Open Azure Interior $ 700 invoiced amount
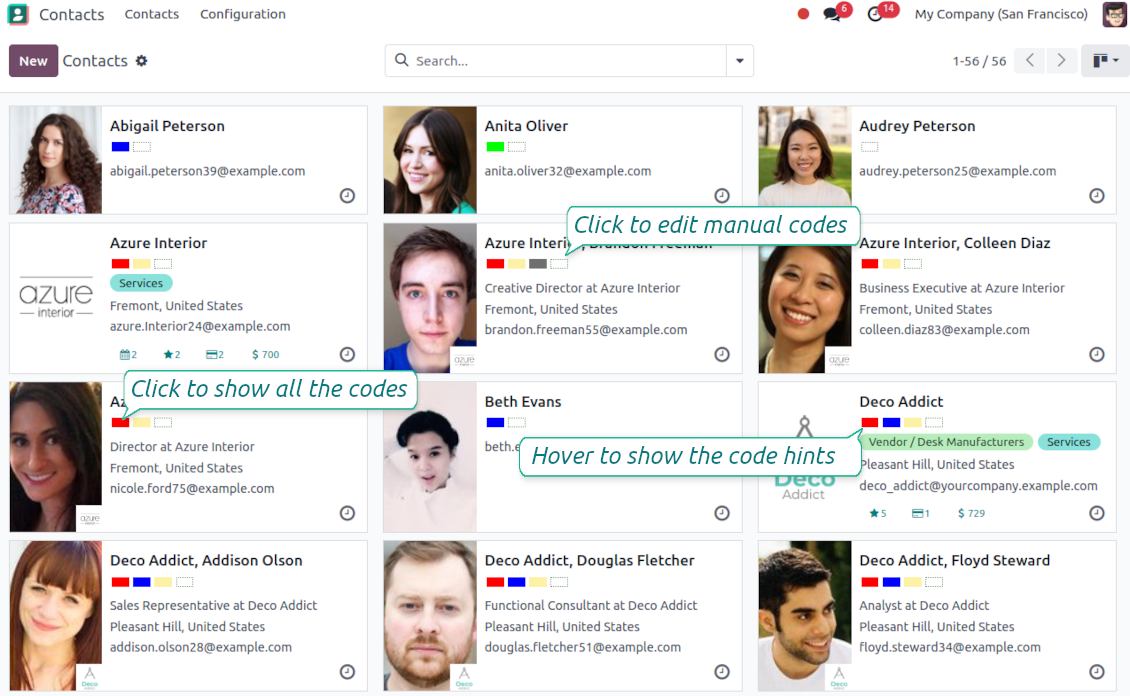 coord(265,354)
